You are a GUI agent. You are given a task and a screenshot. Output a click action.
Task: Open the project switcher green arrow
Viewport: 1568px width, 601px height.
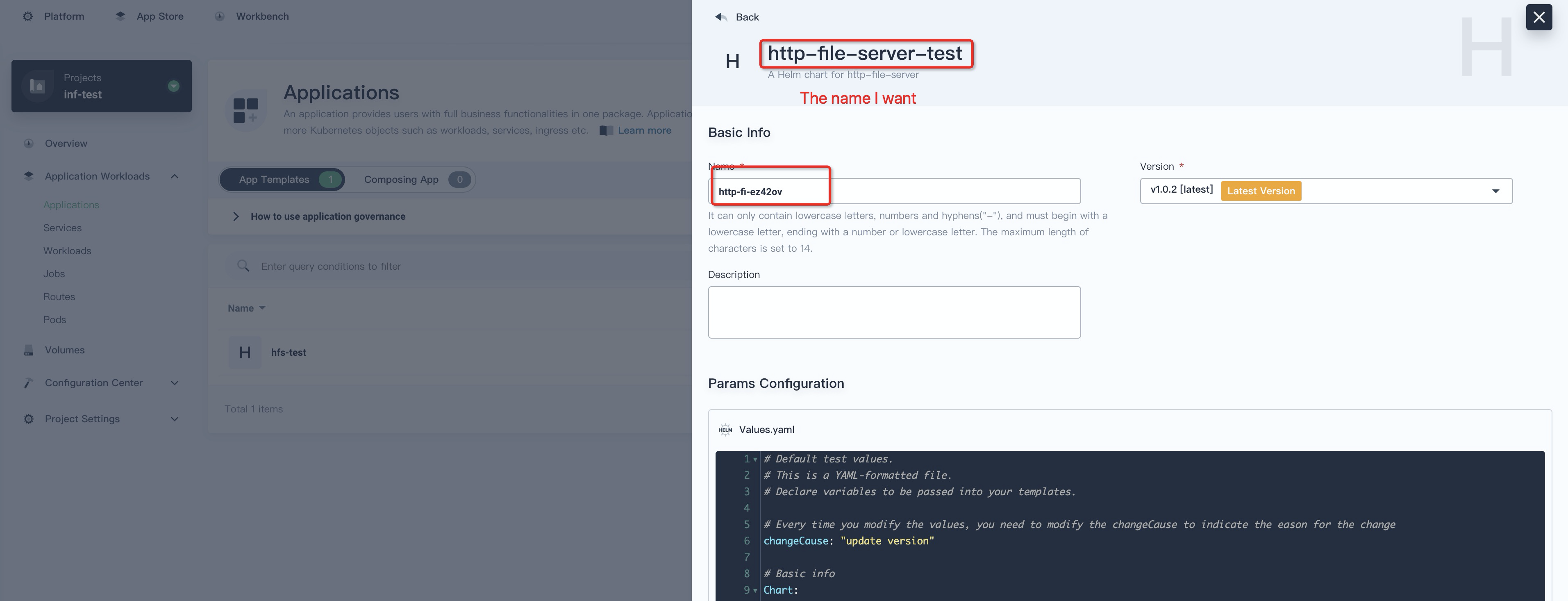pyautogui.click(x=173, y=86)
